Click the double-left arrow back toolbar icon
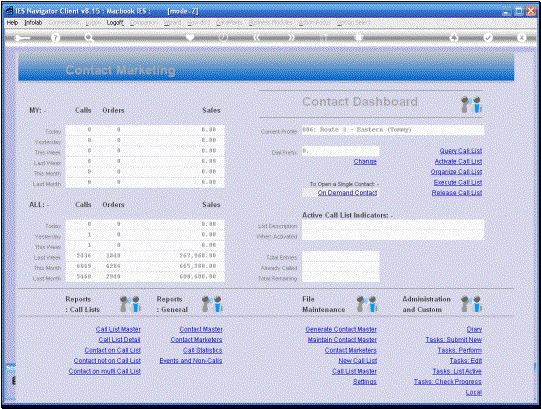This screenshot has height=409, width=541. tap(257, 38)
